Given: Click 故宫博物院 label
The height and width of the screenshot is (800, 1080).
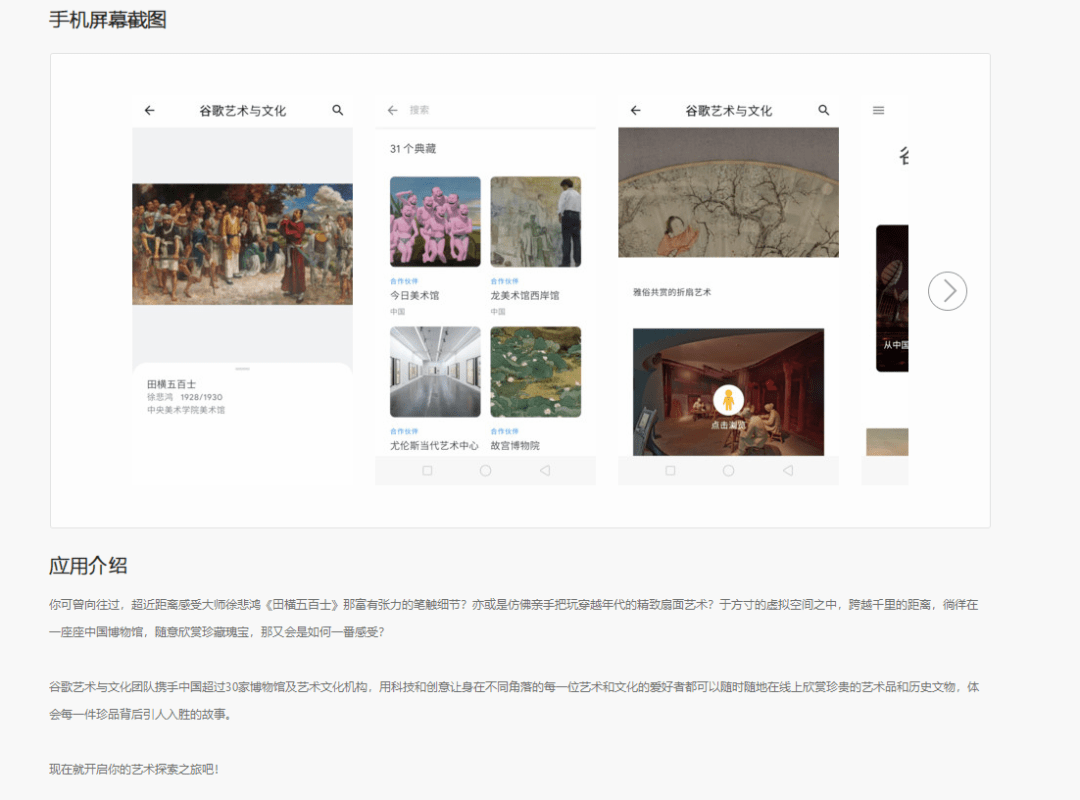Looking at the screenshot, I should [515, 446].
